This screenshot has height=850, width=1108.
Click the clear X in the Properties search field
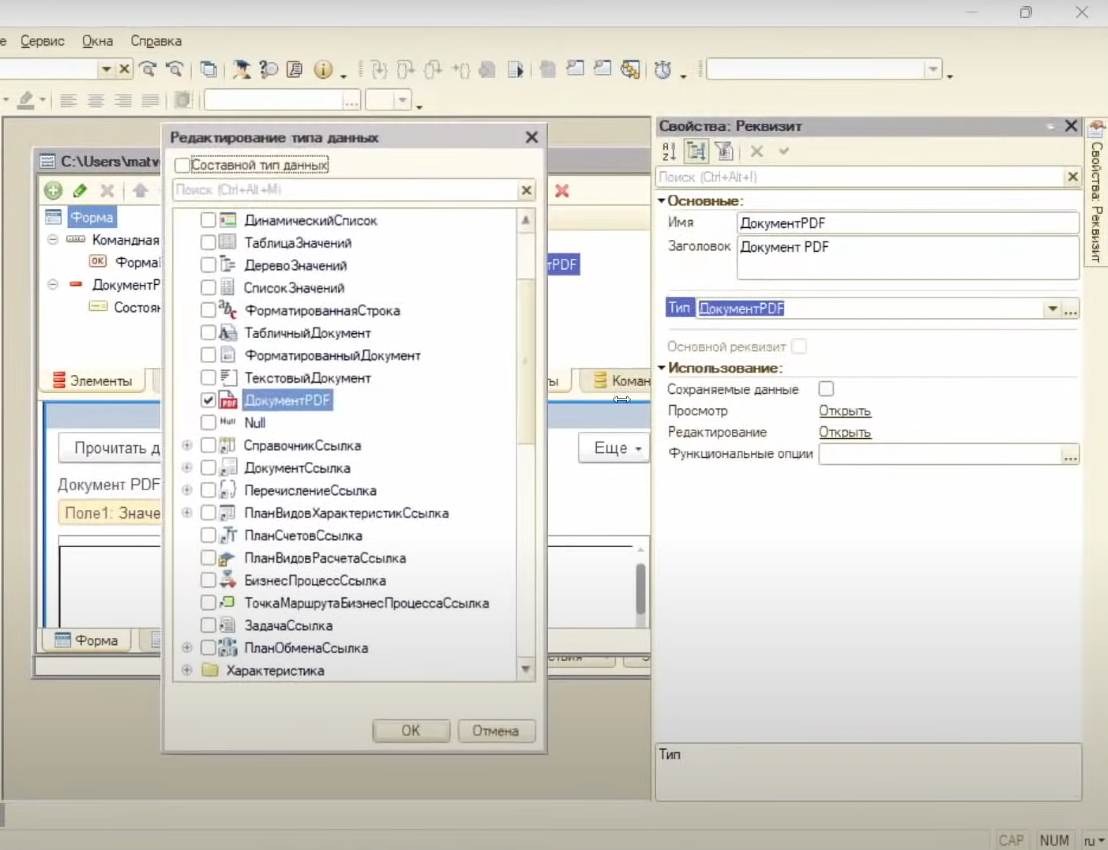pyautogui.click(x=1073, y=177)
